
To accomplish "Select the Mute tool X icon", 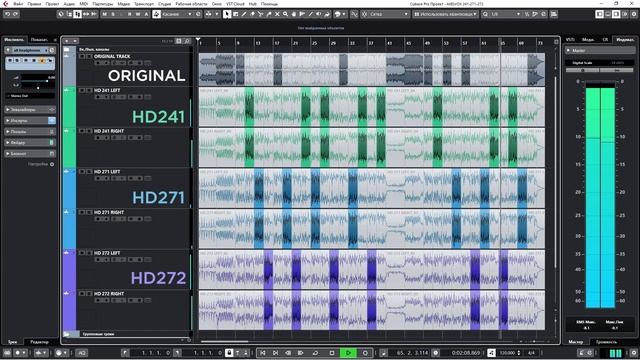I will click(277, 14).
